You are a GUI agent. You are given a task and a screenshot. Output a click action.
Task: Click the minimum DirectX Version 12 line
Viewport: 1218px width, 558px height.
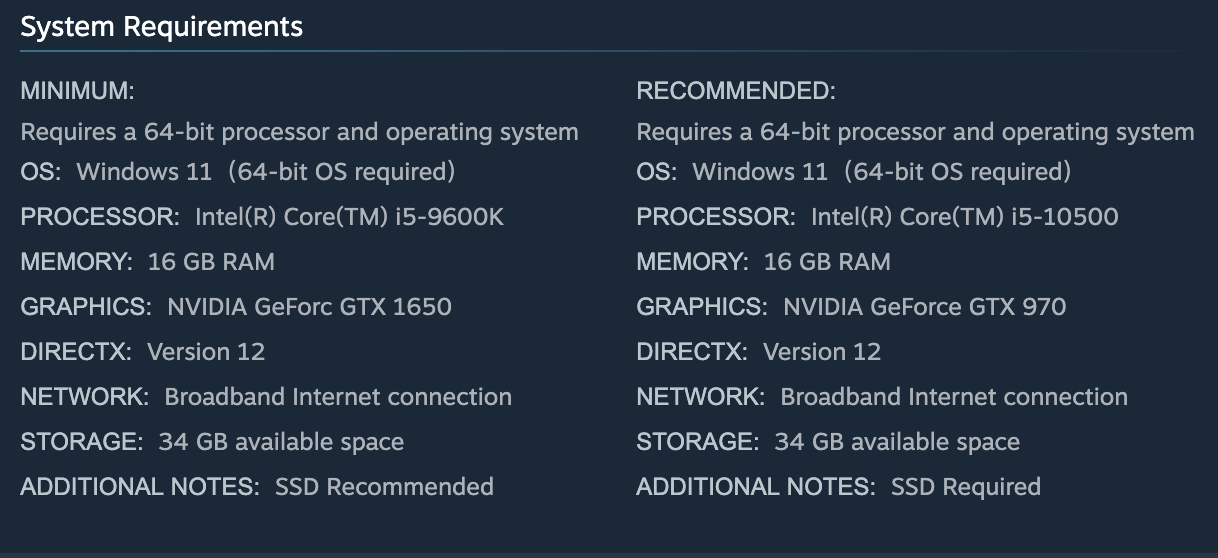[x=143, y=352]
